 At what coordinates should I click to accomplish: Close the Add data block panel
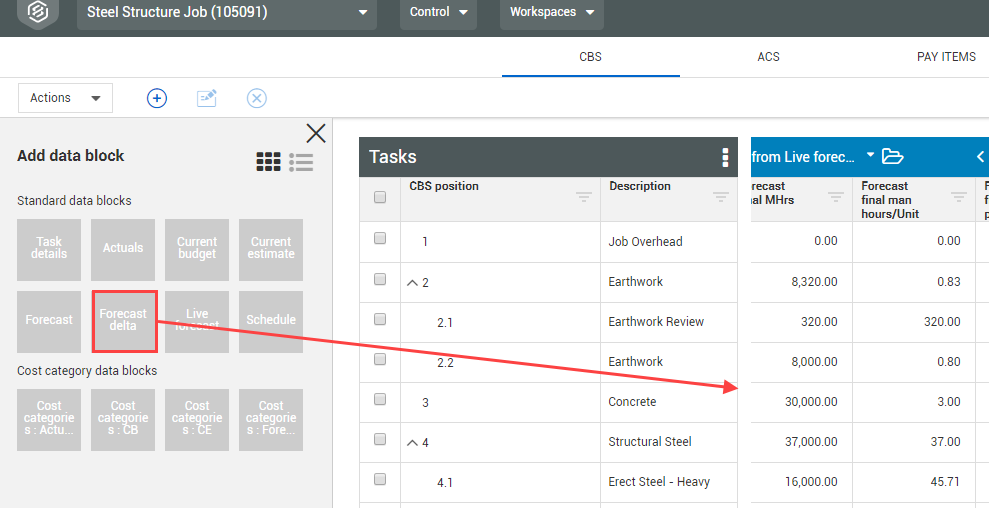click(316, 133)
